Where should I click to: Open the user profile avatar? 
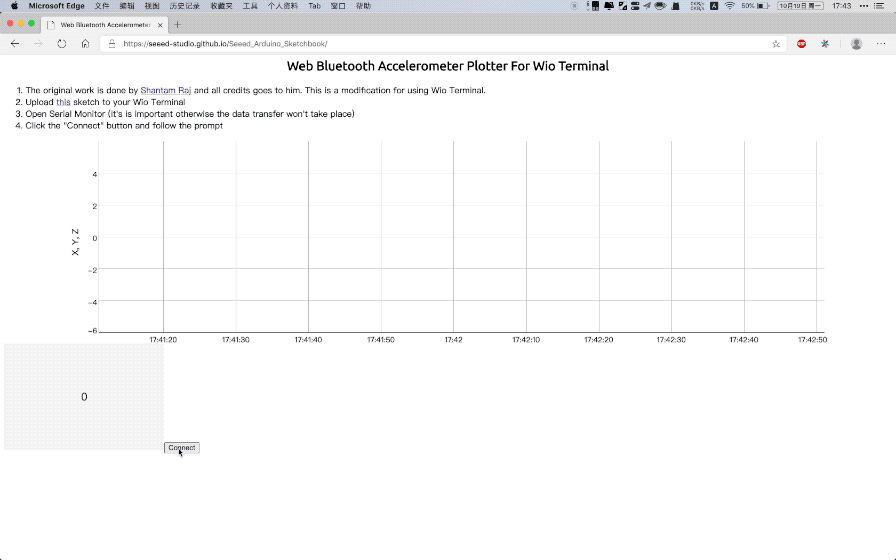point(856,43)
